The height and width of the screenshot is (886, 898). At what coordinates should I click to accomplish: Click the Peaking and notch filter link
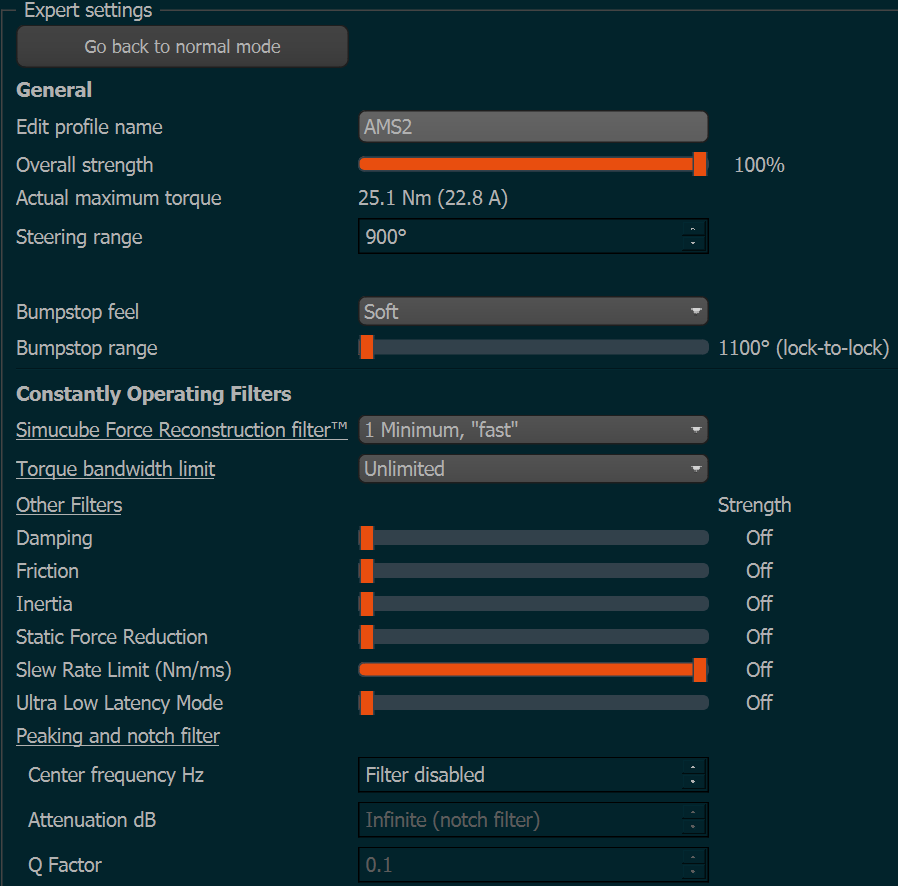pyautogui.click(x=118, y=736)
